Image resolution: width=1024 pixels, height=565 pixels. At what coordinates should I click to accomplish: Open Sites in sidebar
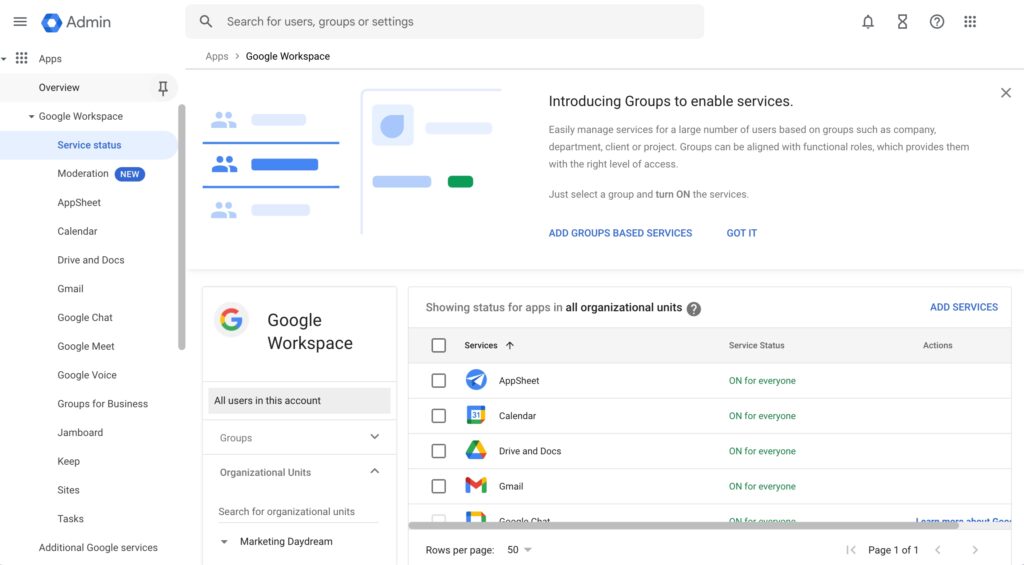[x=69, y=490]
